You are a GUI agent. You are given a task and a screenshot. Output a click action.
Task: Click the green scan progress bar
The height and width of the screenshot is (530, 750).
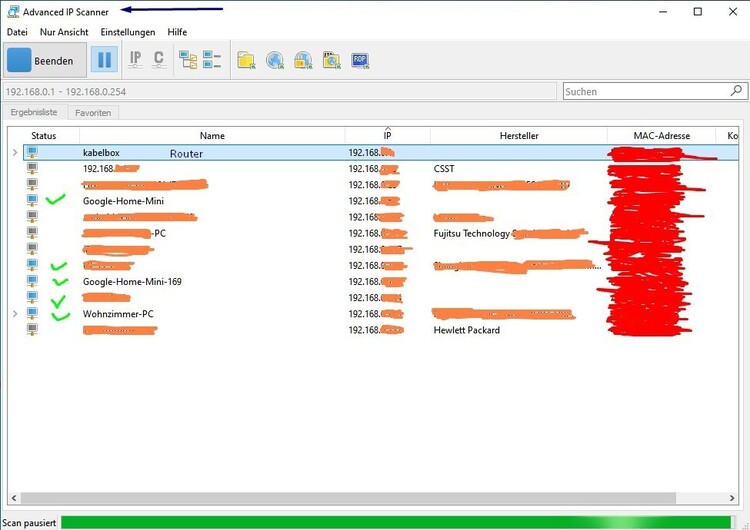396,522
